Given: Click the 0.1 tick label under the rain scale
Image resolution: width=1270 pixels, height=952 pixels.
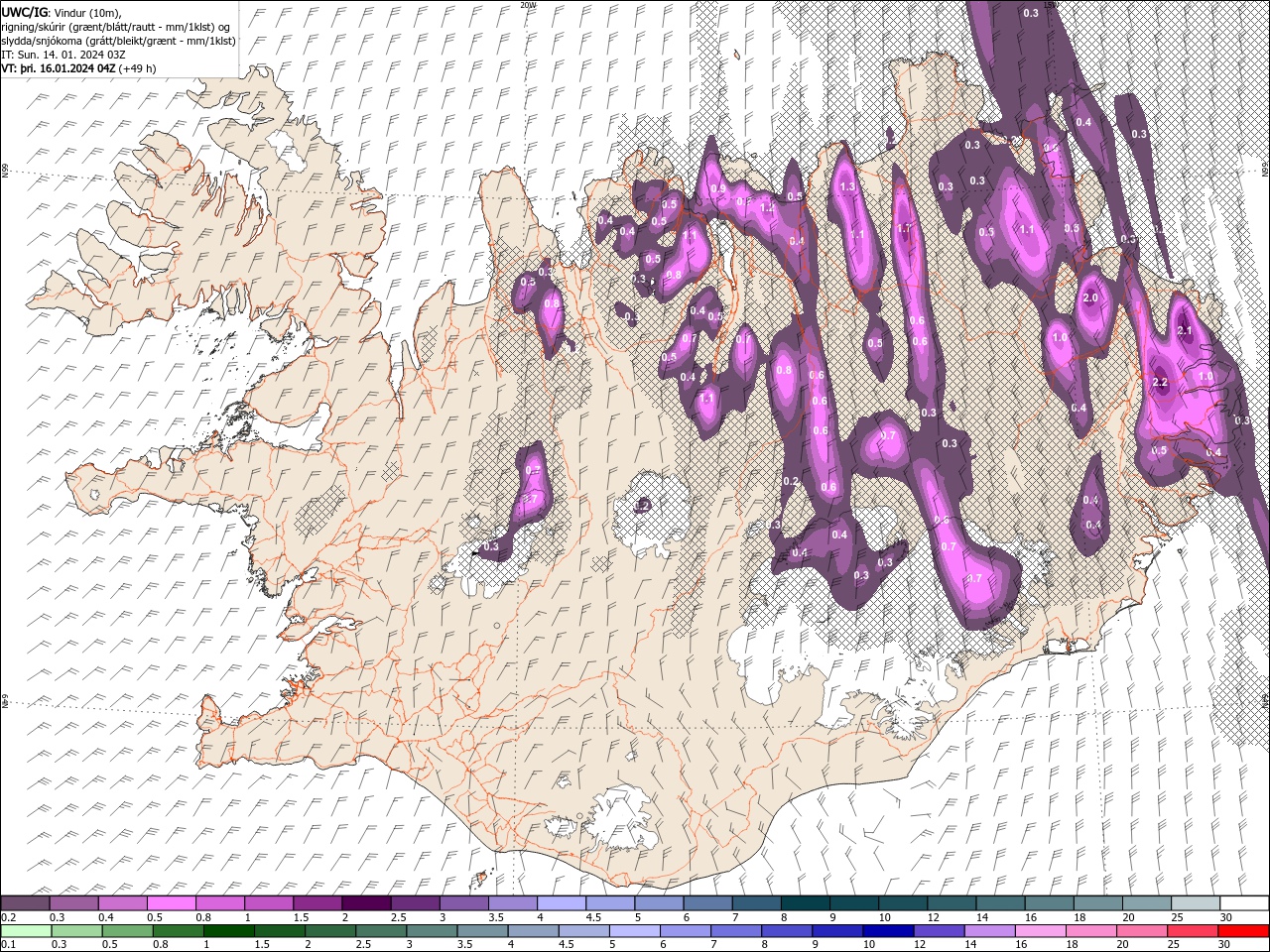Looking at the screenshot, I should tap(7, 945).
